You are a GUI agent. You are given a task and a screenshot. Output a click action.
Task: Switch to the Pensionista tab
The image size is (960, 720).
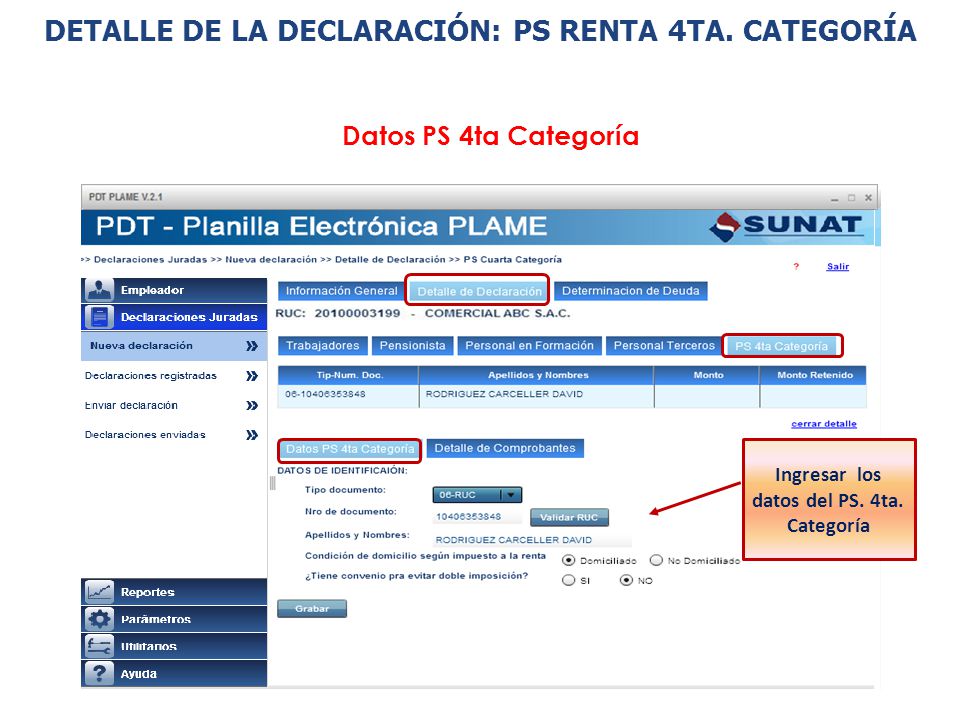413,345
